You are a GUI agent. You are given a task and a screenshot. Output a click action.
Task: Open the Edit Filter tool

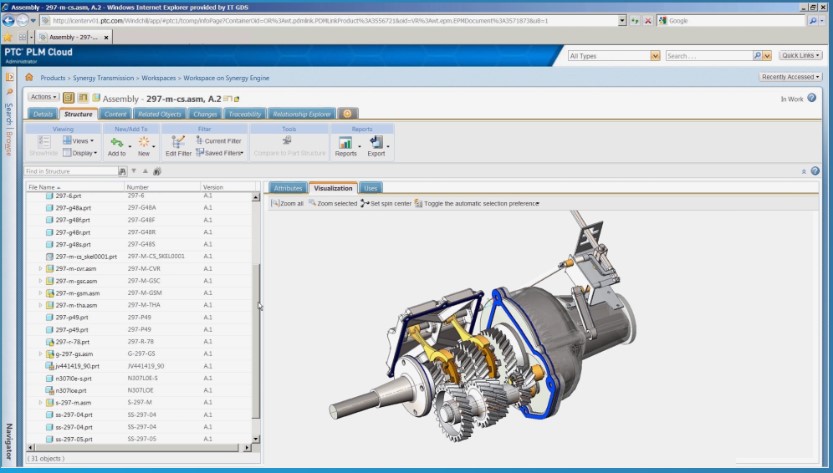click(x=178, y=147)
